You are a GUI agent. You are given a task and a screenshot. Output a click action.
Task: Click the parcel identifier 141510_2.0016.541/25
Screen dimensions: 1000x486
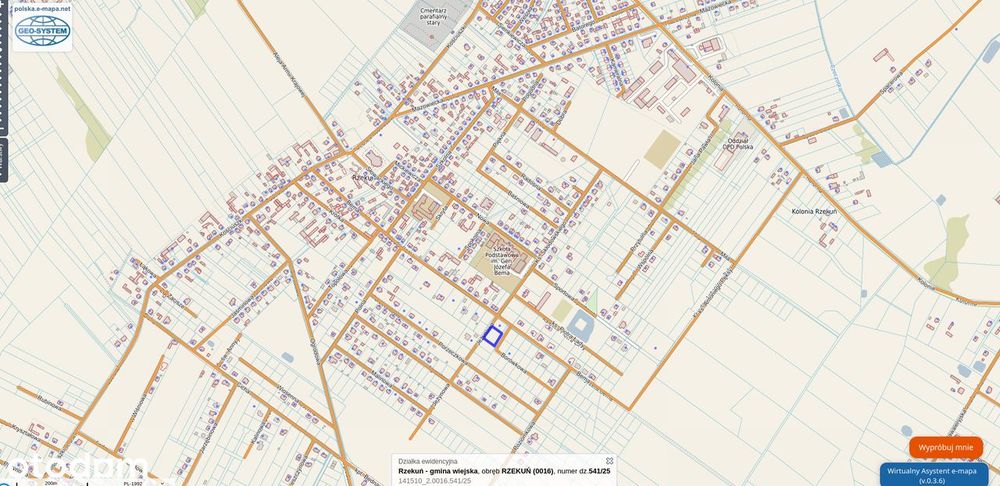tap(435, 480)
